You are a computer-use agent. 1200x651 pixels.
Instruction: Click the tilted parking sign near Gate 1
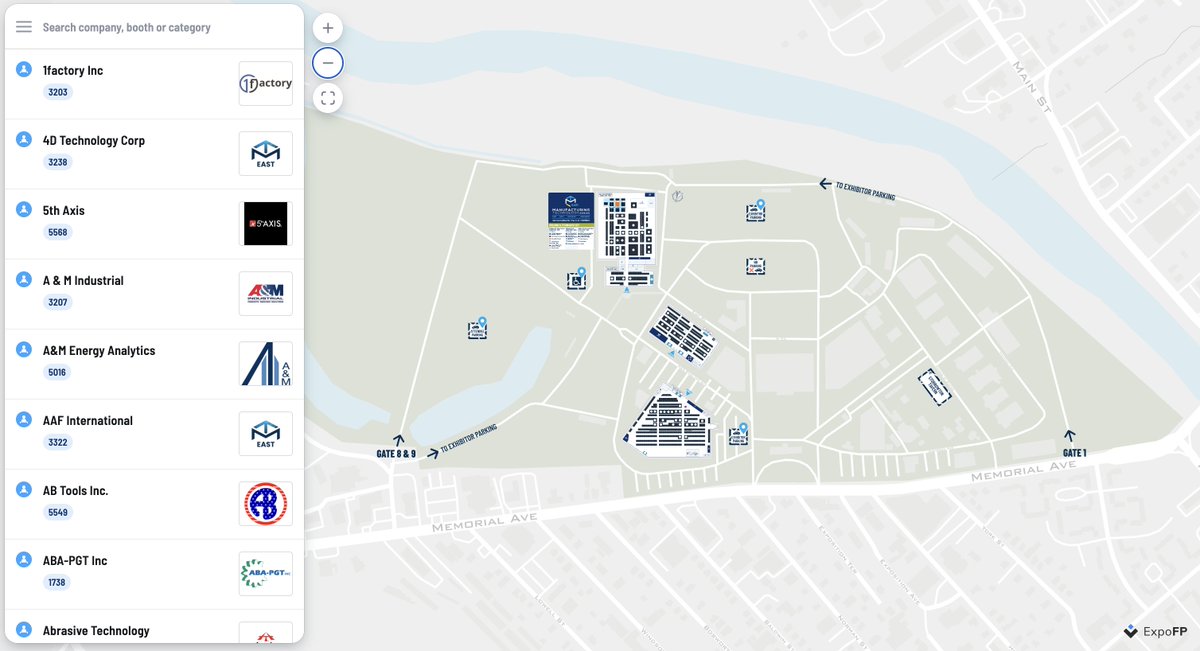[x=934, y=387]
